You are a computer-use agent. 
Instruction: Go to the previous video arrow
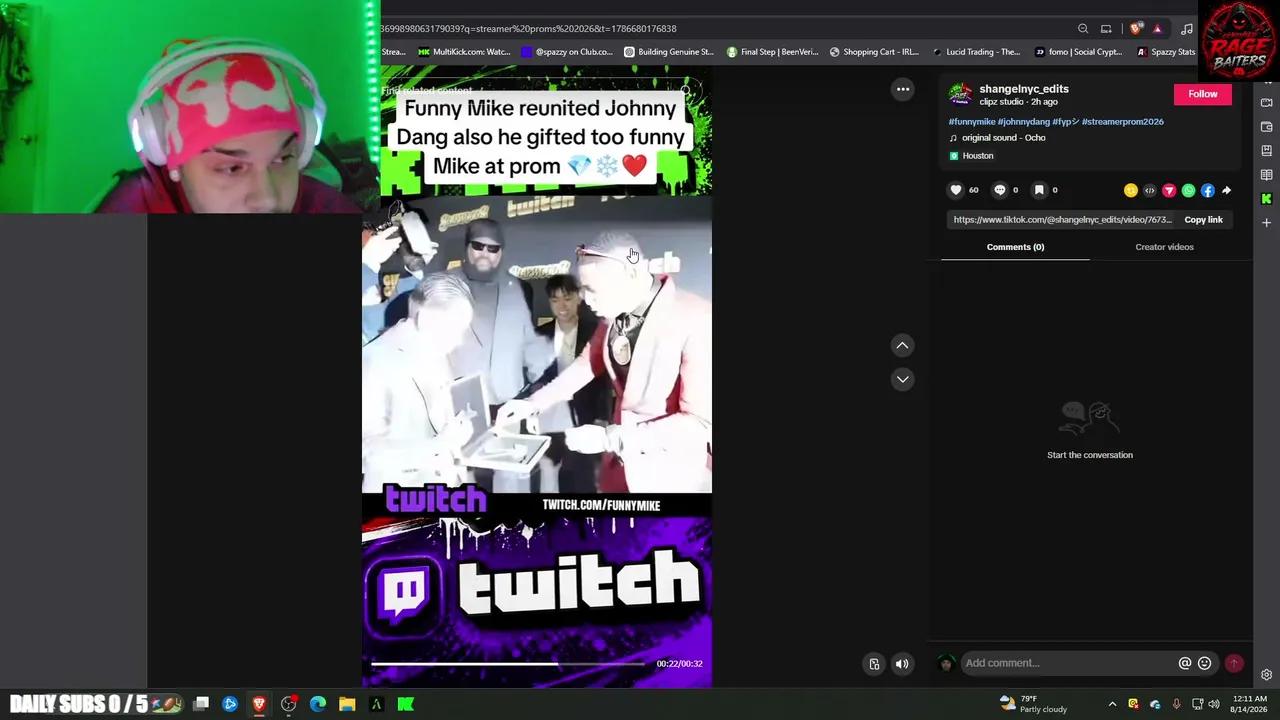(902, 345)
